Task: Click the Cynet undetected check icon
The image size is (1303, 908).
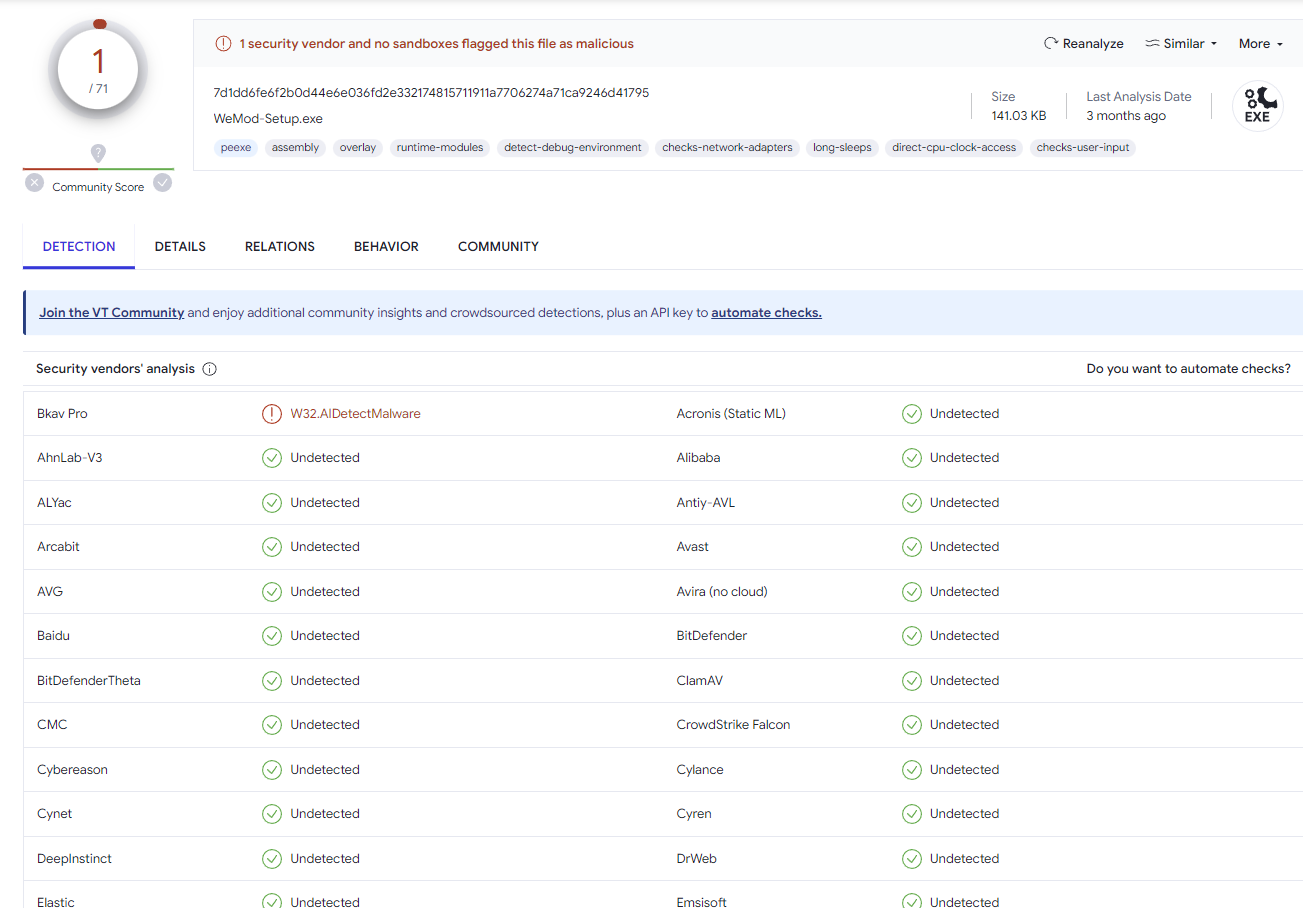Action: click(x=272, y=814)
